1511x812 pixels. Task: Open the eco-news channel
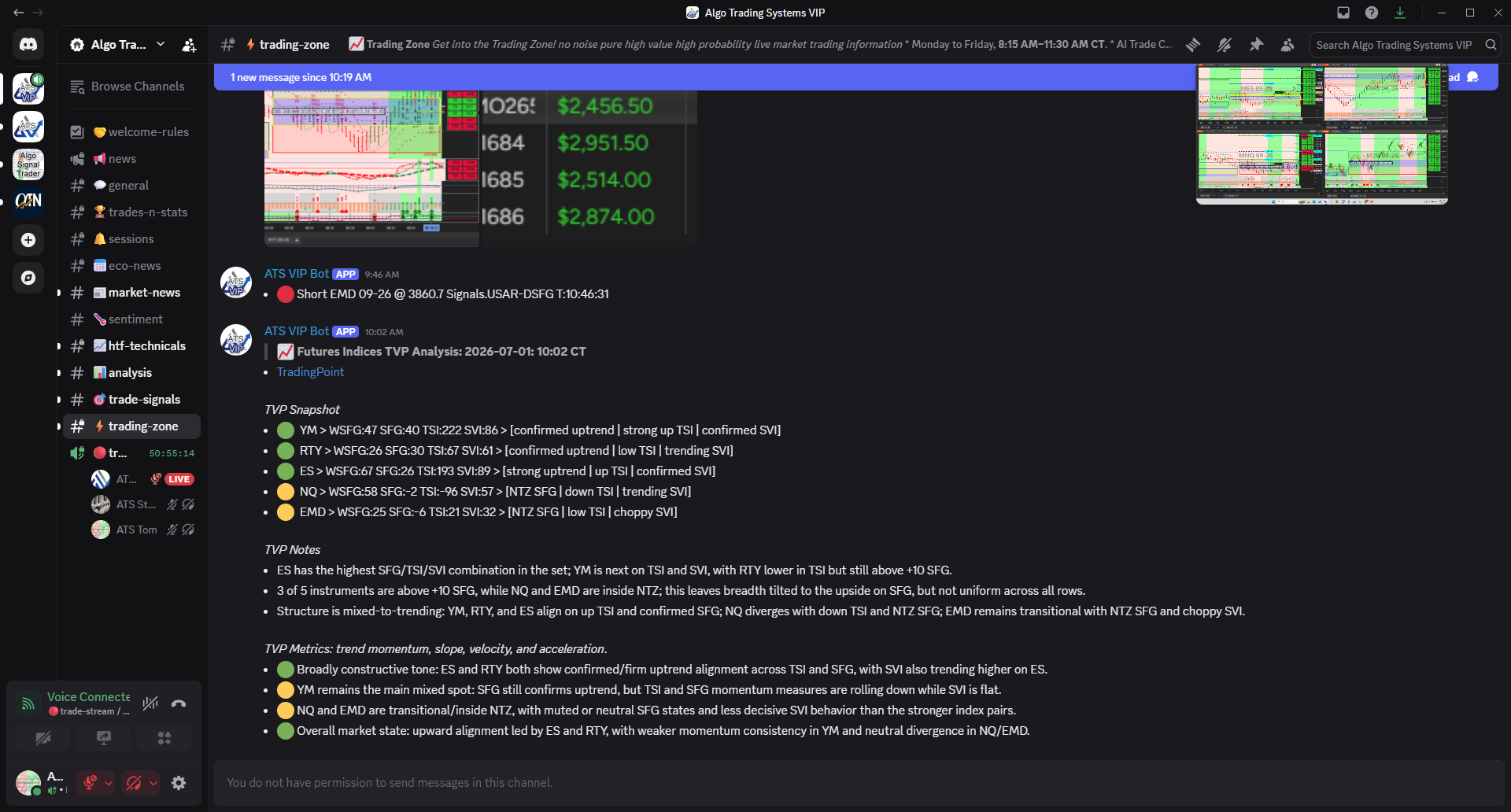point(131,266)
